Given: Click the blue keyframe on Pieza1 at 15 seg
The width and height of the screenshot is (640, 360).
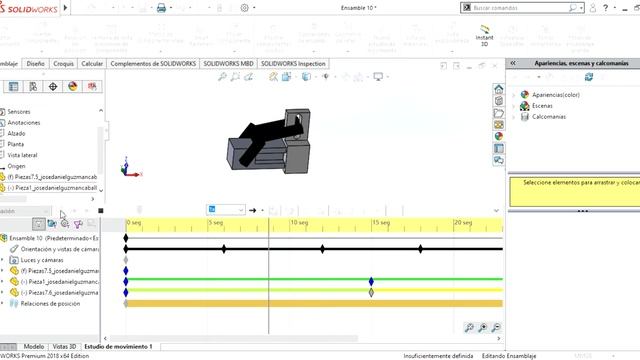Looking at the screenshot, I should click(371, 281).
